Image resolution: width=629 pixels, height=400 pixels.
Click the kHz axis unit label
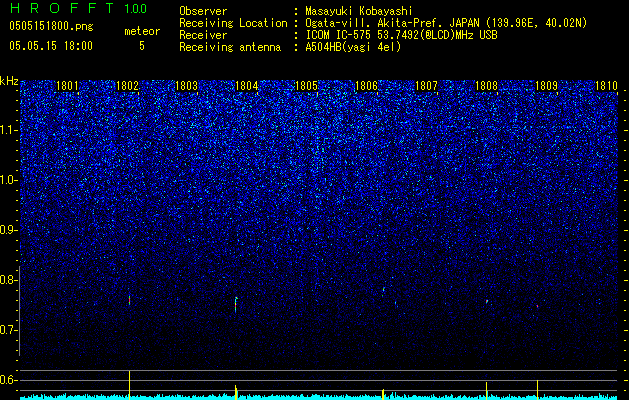pyautogui.click(x=9, y=81)
